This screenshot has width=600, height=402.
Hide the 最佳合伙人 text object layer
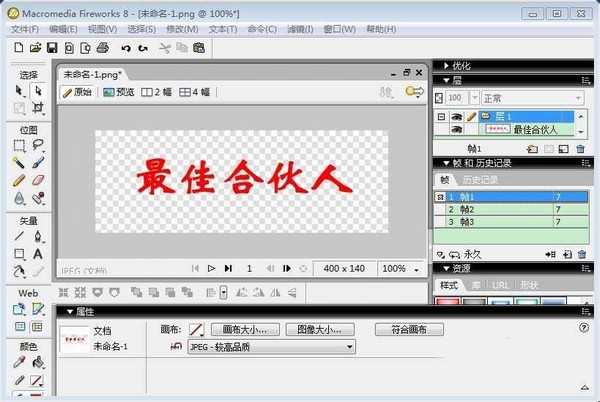pyautogui.click(x=455, y=130)
